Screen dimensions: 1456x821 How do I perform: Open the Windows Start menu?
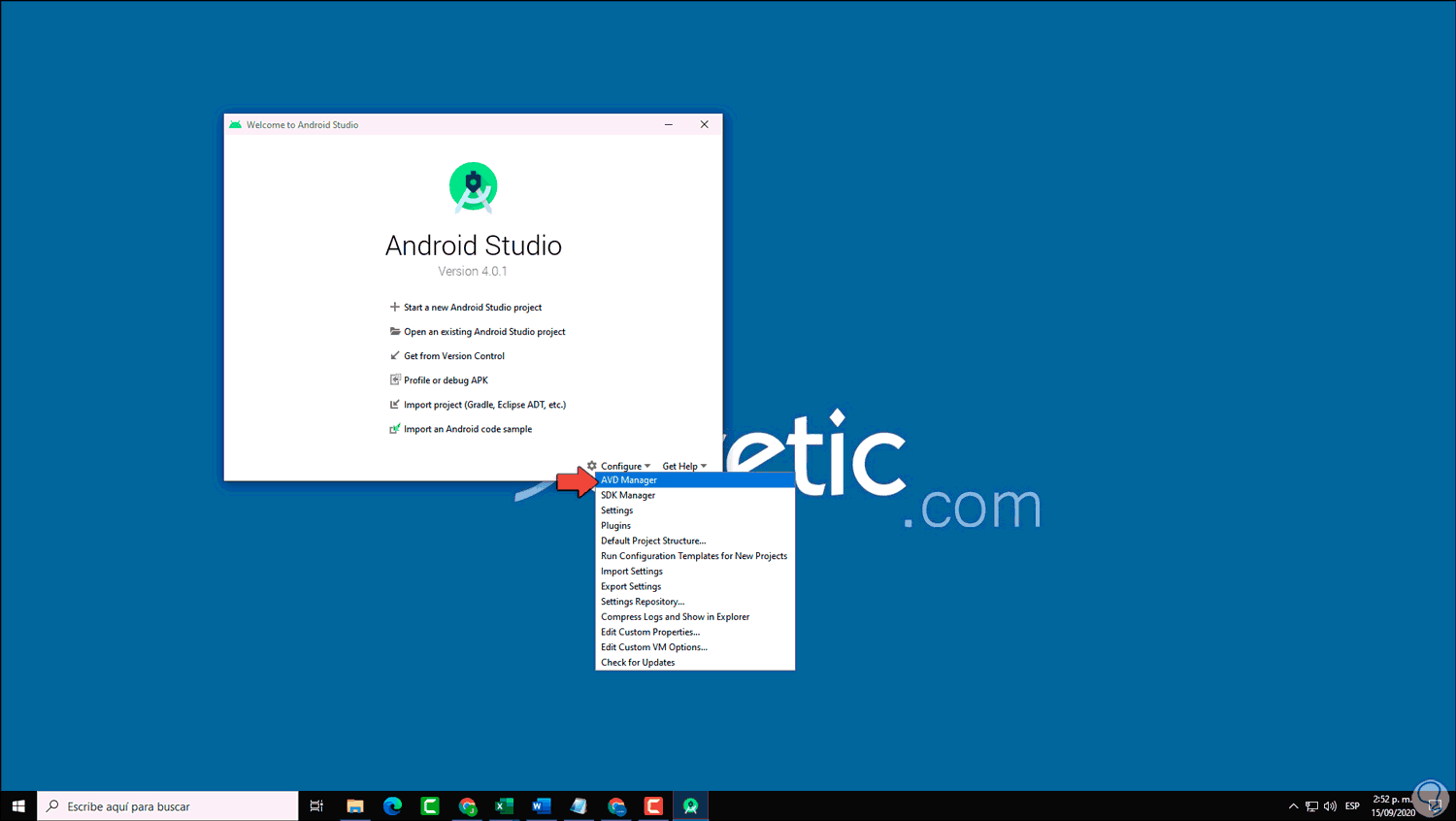coord(18,806)
